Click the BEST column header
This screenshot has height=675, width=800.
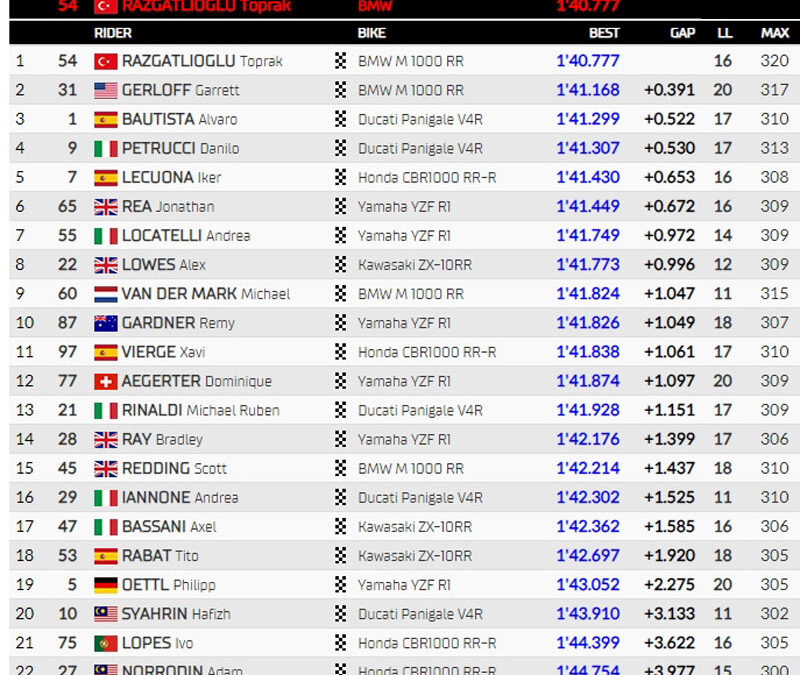pos(604,33)
